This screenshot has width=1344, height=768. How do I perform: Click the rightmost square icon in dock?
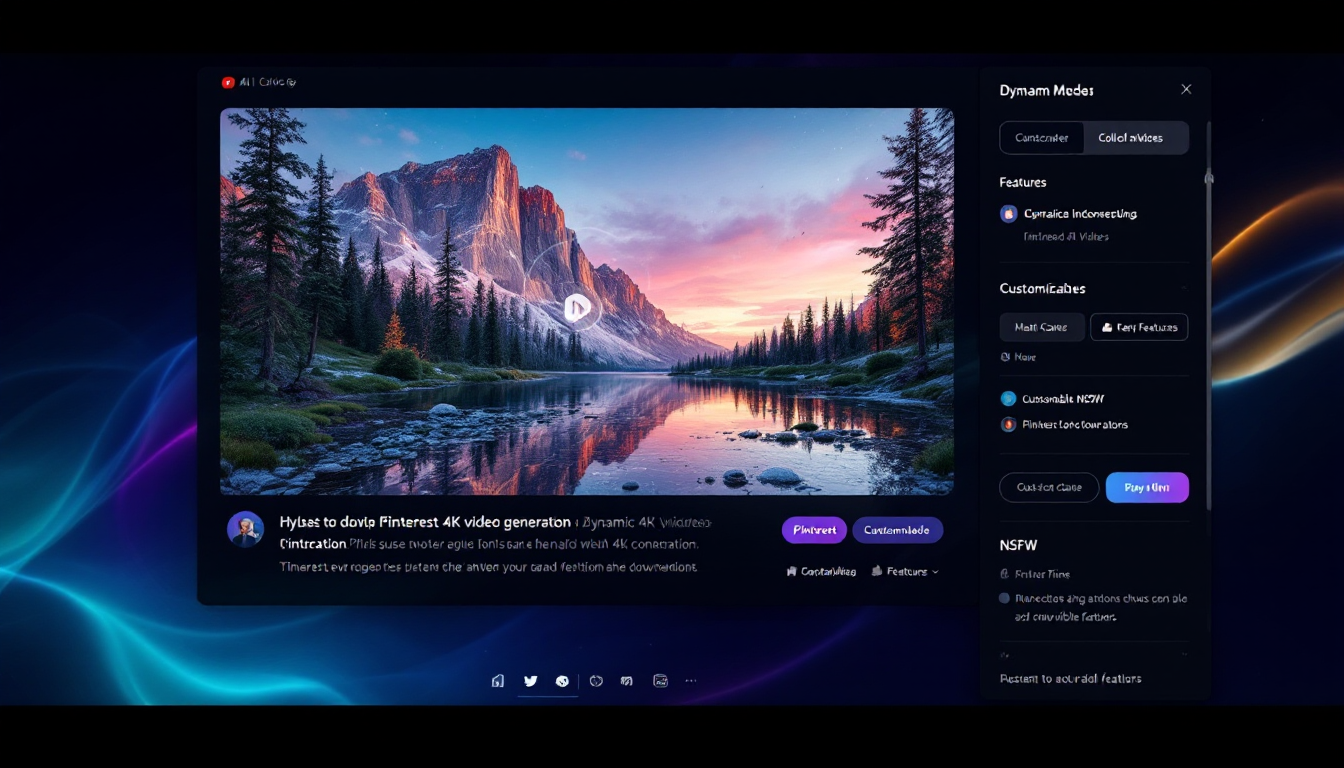pos(660,681)
